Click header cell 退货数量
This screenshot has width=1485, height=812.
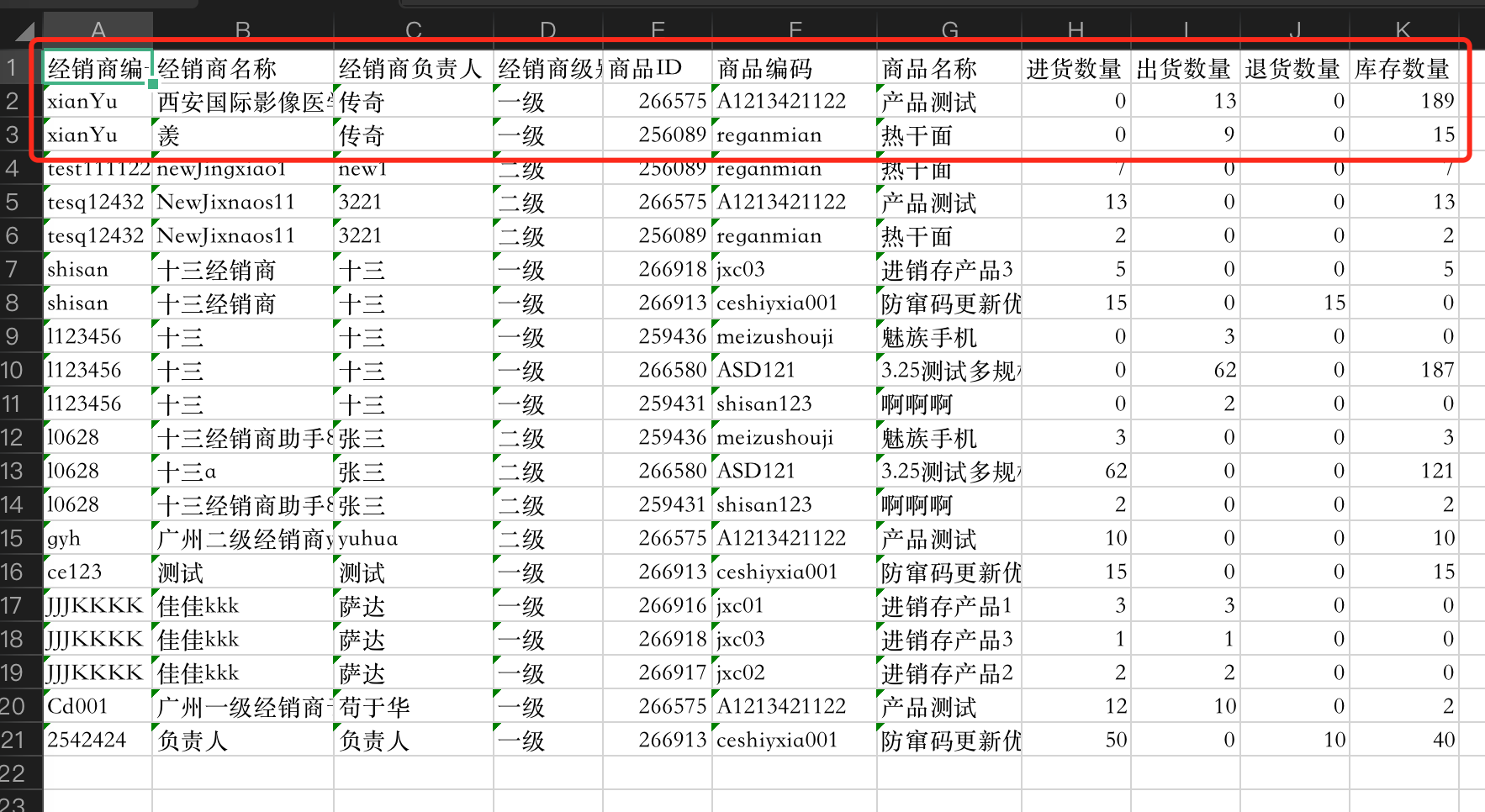coord(1295,67)
